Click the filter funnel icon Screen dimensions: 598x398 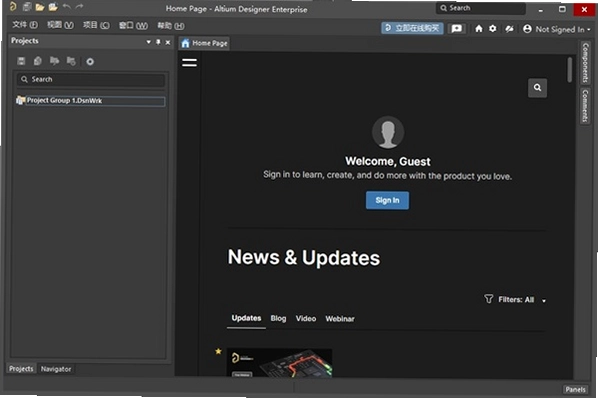click(x=489, y=298)
